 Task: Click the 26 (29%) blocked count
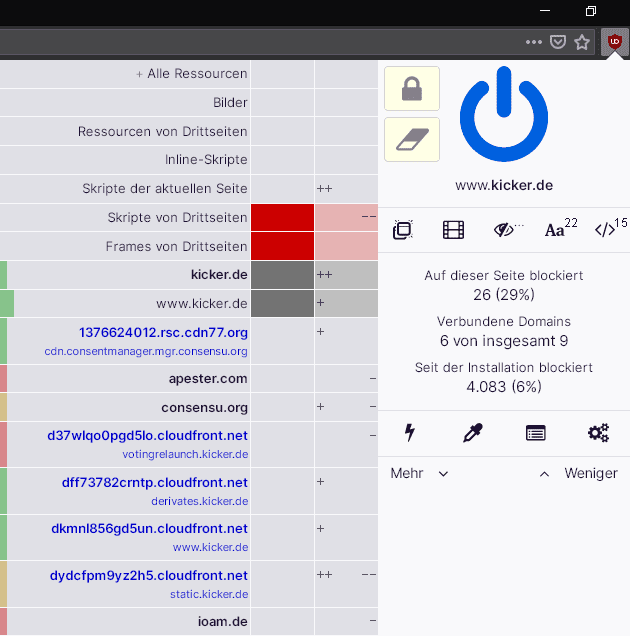coord(504,295)
